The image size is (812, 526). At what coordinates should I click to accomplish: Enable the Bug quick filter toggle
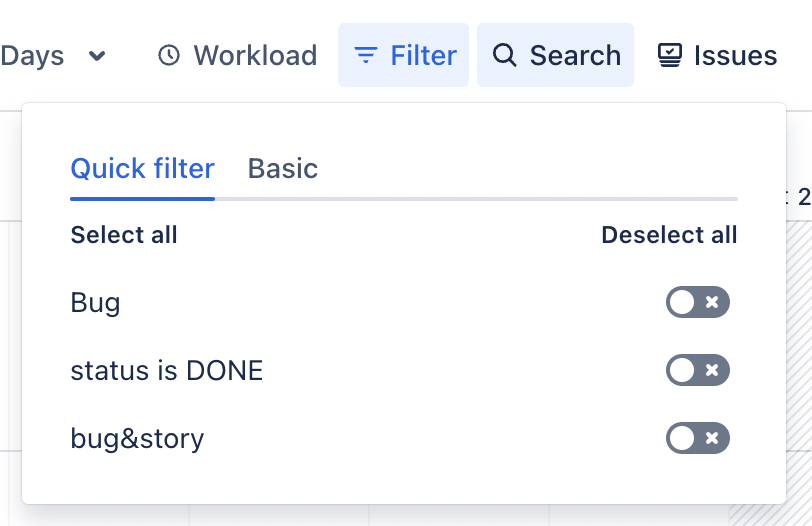(698, 302)
